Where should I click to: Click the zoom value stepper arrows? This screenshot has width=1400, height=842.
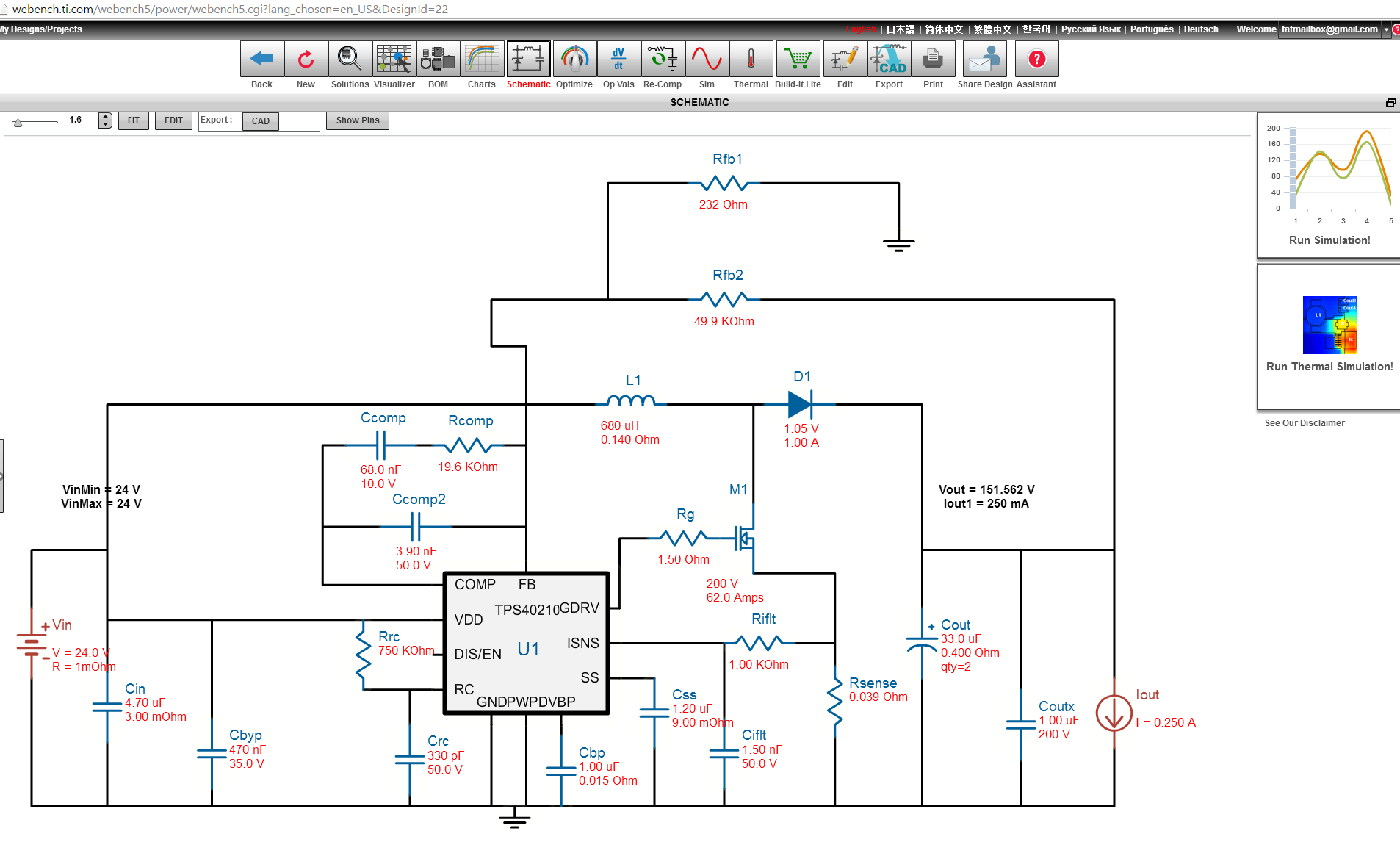[105, 120]
